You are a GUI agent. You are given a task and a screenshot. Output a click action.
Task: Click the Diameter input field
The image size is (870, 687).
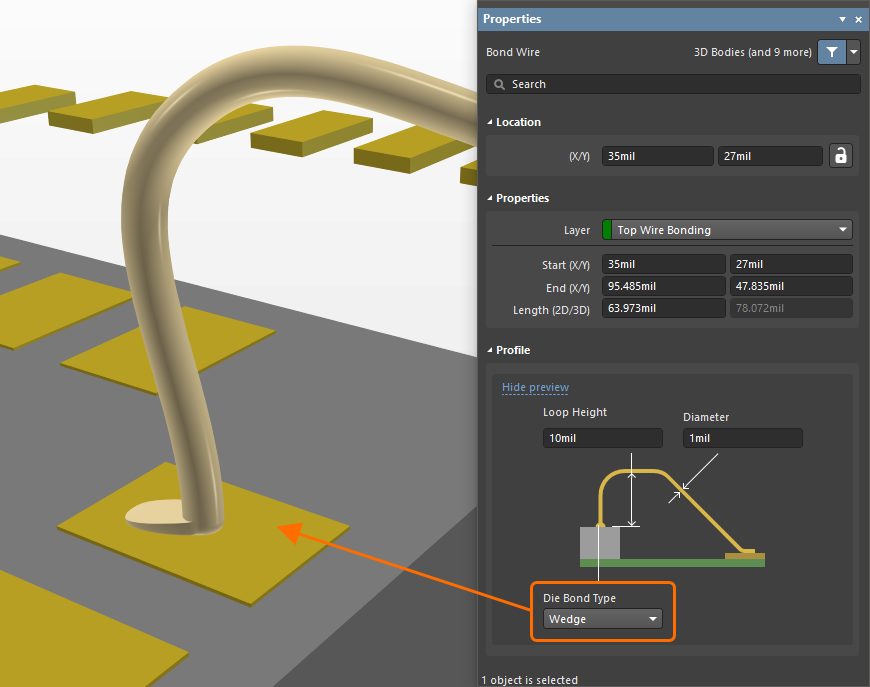click(742, 438)
